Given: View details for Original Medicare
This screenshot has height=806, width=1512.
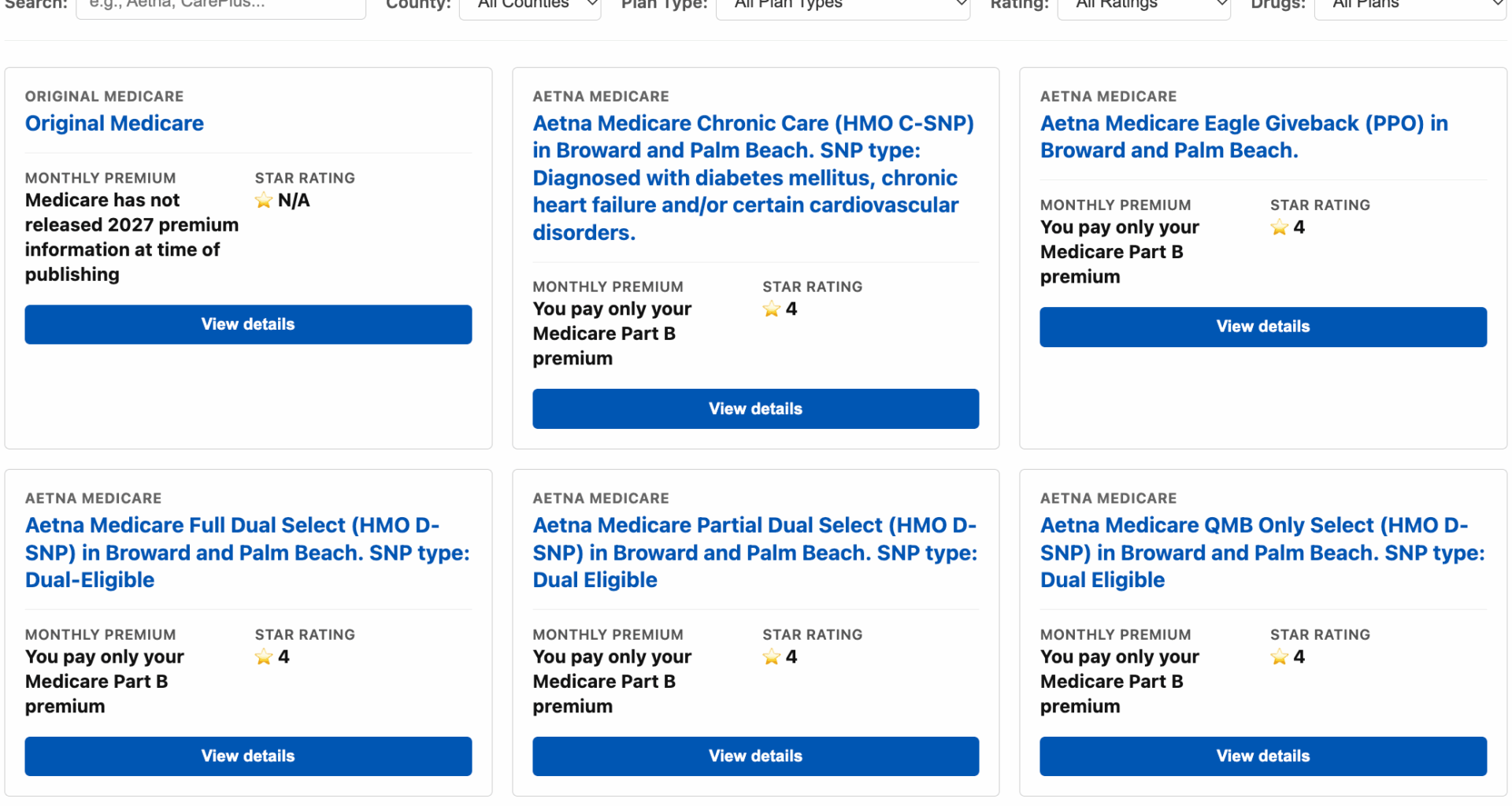Looking at the screenshot, I should coord(248,324).
